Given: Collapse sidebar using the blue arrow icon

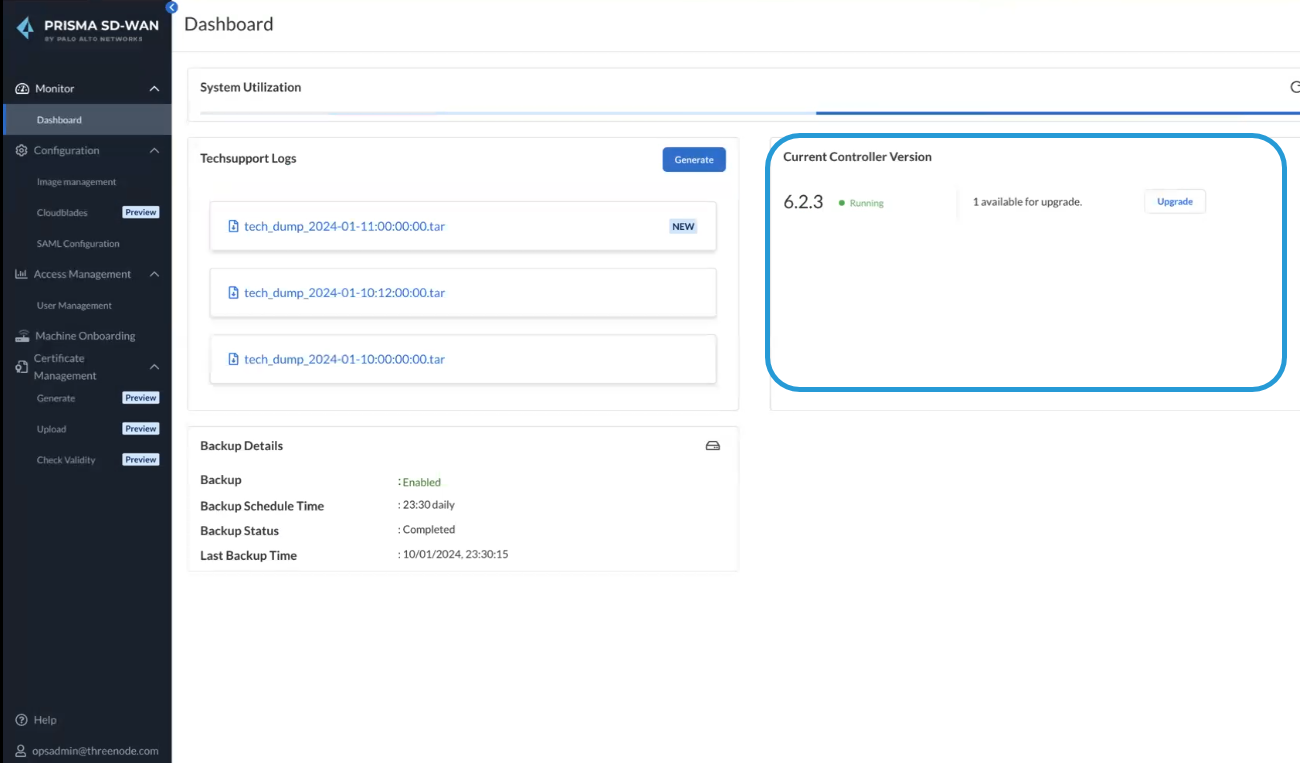Looking at the screenshot, I should click(x=171, y=6).
